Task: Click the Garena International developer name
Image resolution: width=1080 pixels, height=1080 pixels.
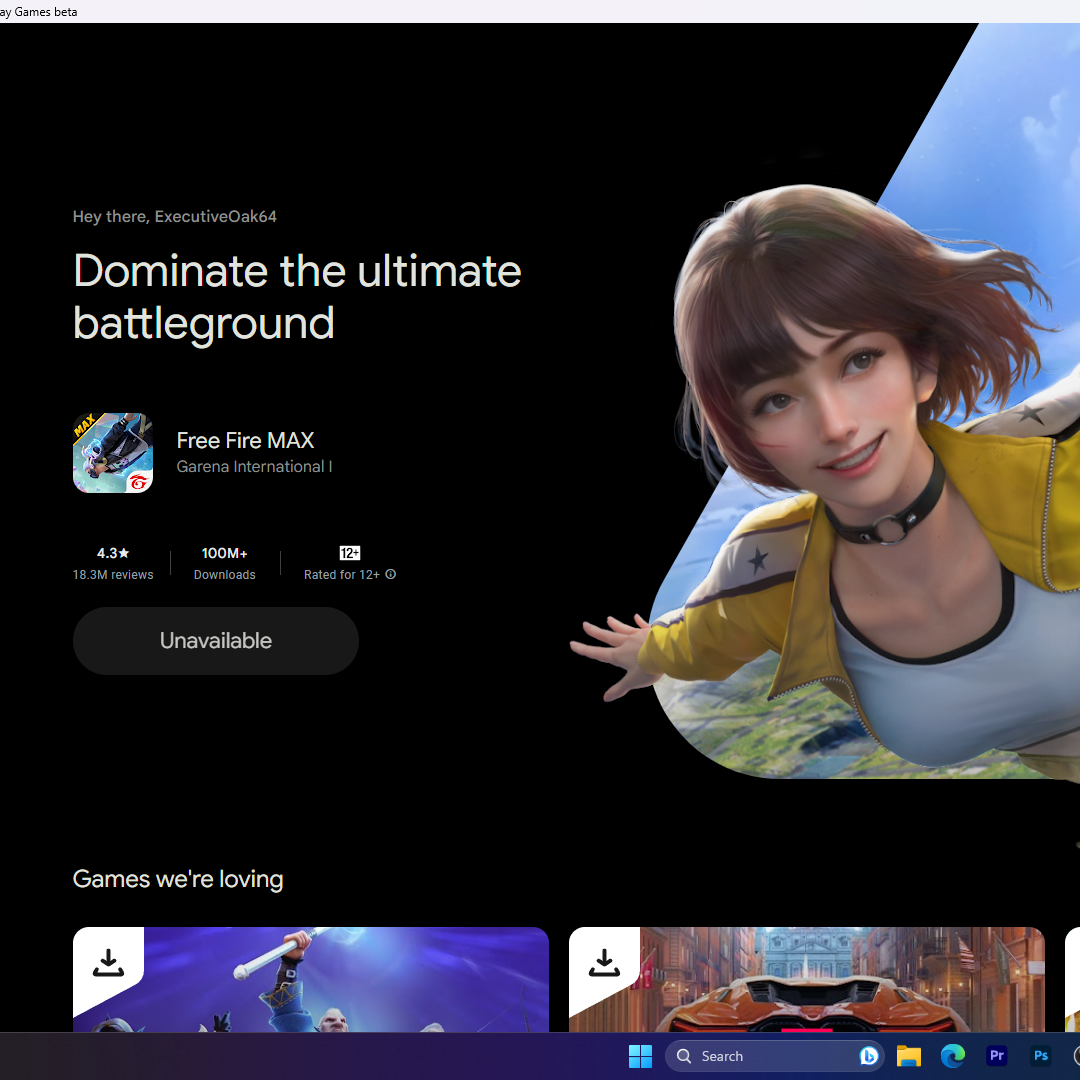Action: click(x=254, y=467)
